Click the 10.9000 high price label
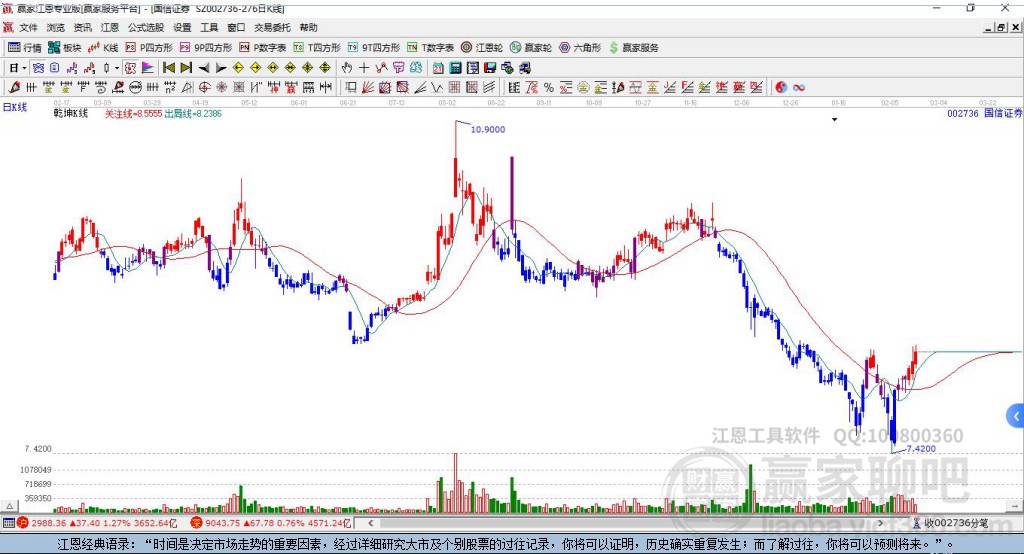 [x=488, y=129]
